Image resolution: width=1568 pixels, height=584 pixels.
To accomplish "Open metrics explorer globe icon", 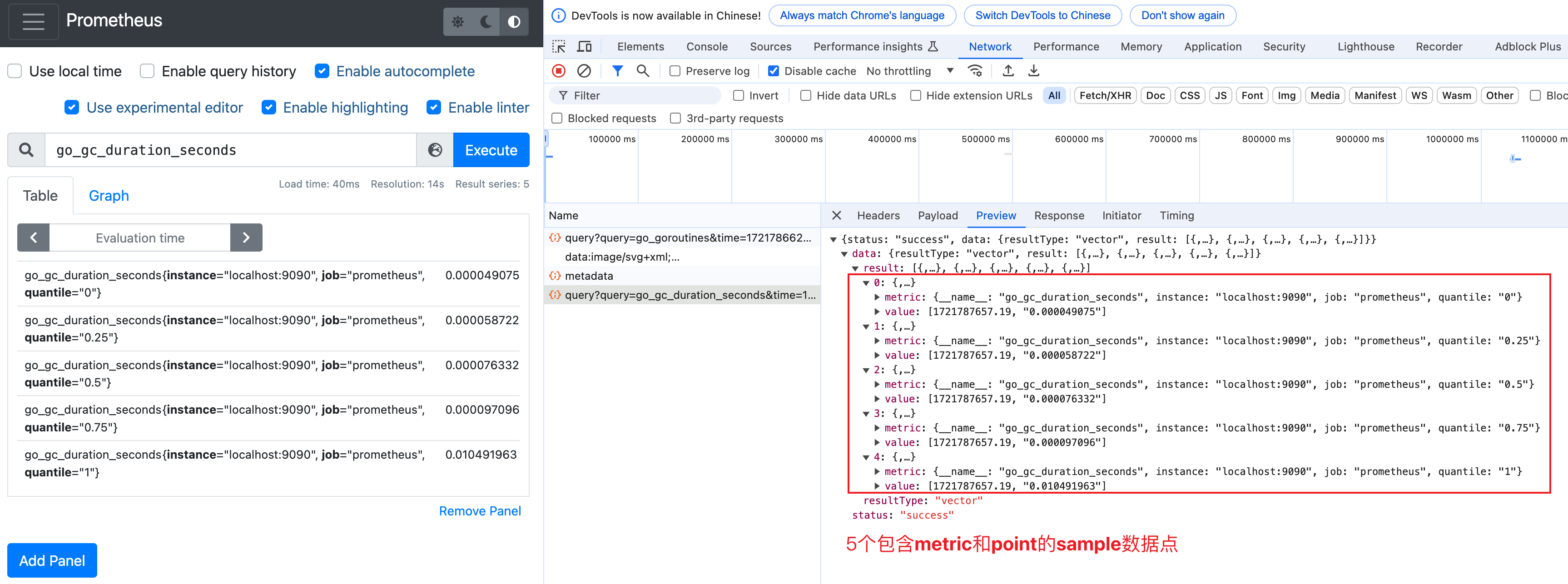I will point(435,150).
